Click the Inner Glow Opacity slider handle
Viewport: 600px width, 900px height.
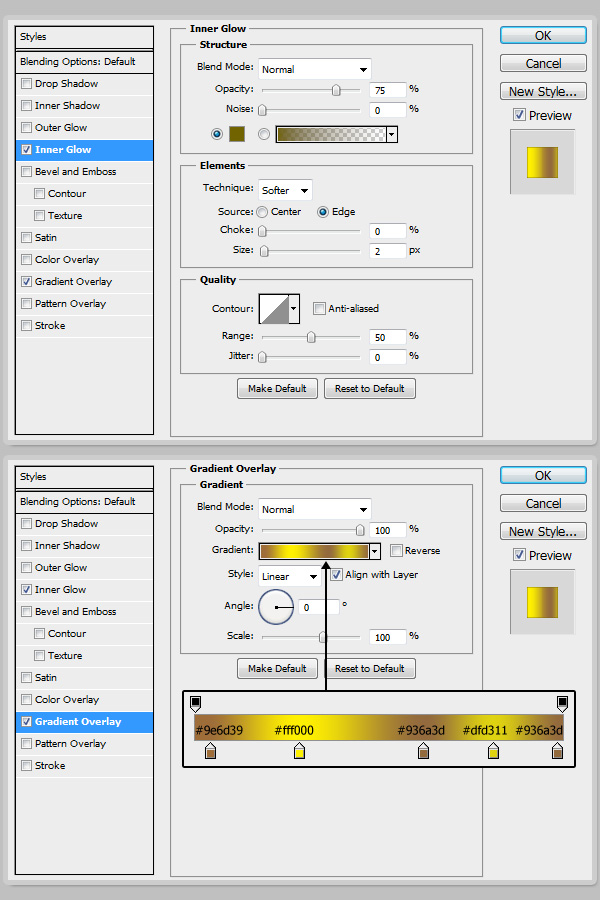tap(336, 90)
